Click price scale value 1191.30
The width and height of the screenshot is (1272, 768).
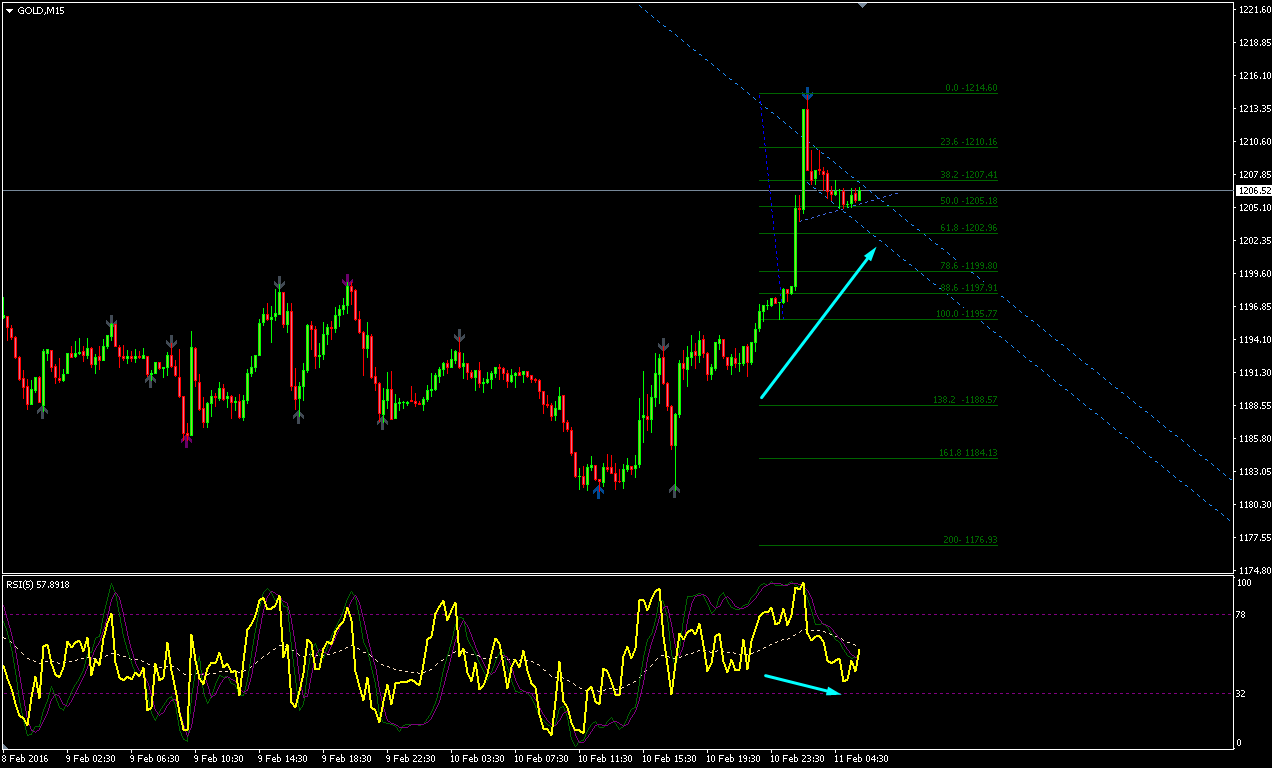click(1253, 373)
